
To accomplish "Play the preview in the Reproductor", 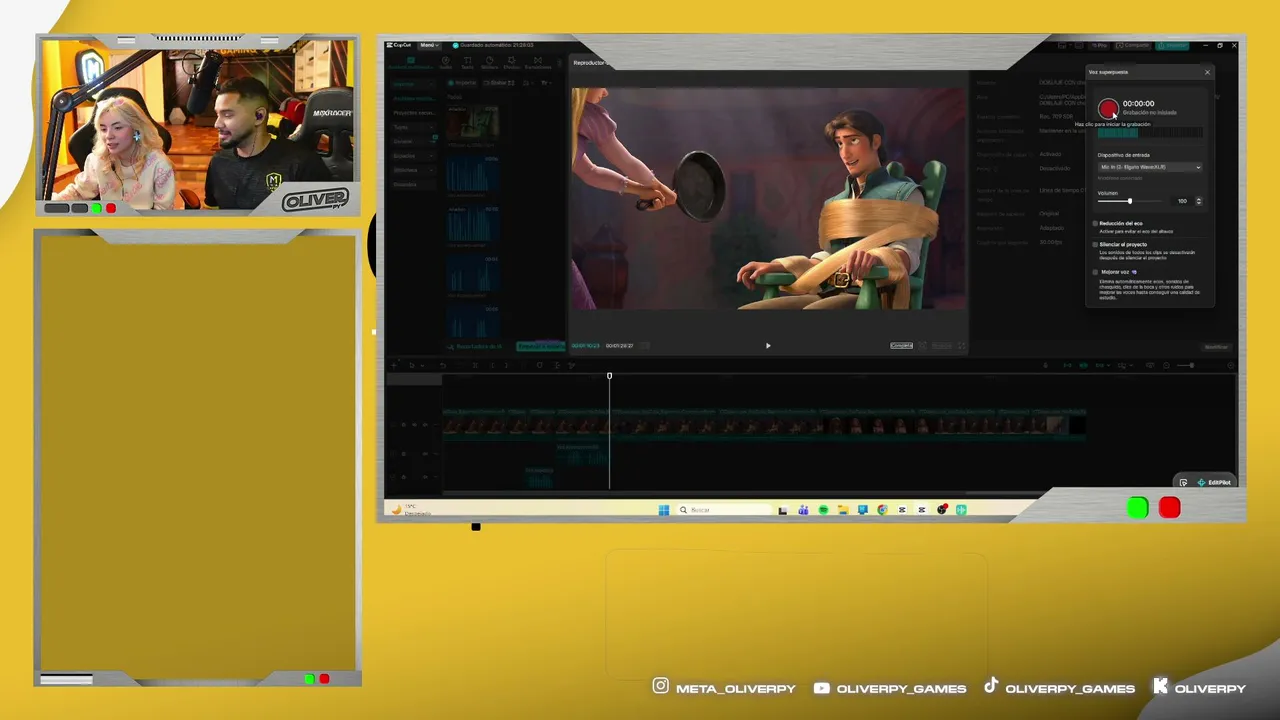I will 768,346.
